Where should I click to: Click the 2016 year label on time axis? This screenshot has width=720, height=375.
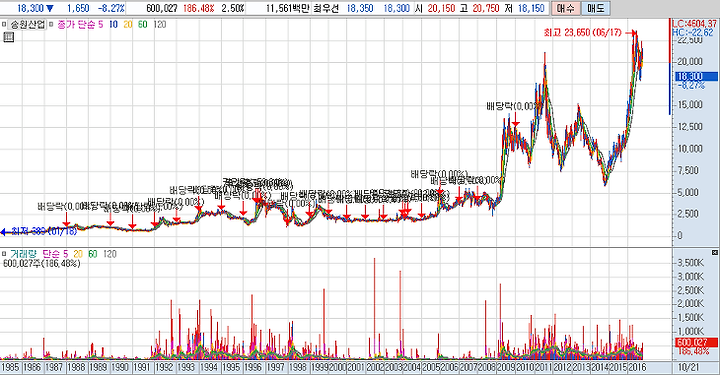coord(637,367)
